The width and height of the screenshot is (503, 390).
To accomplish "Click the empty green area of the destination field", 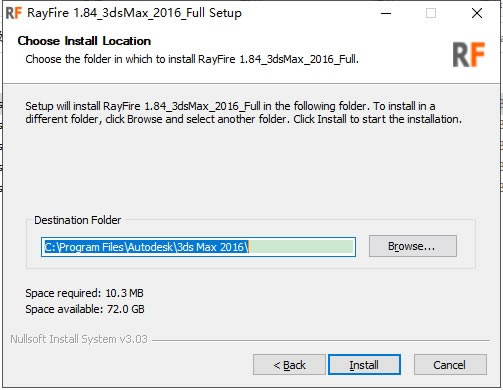I will [301, 247].
